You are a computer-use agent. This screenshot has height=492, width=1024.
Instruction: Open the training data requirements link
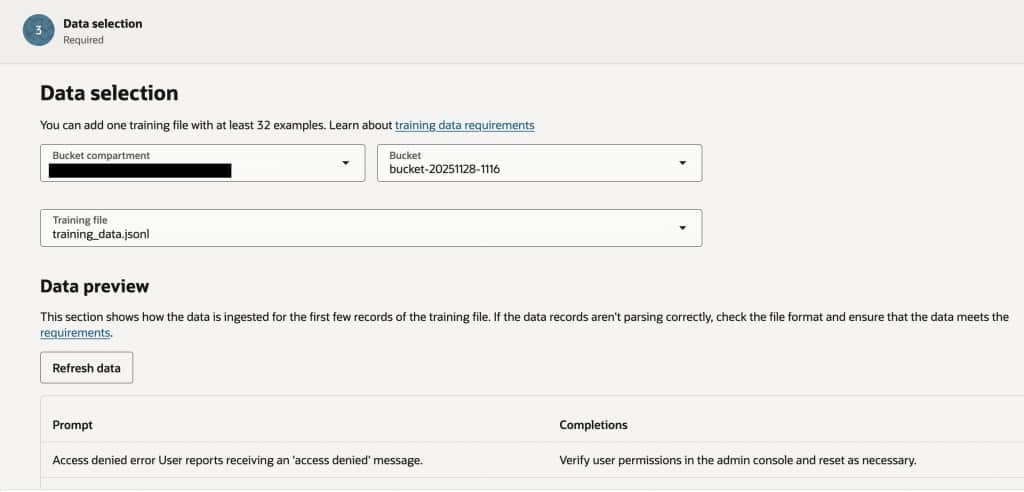464,125
